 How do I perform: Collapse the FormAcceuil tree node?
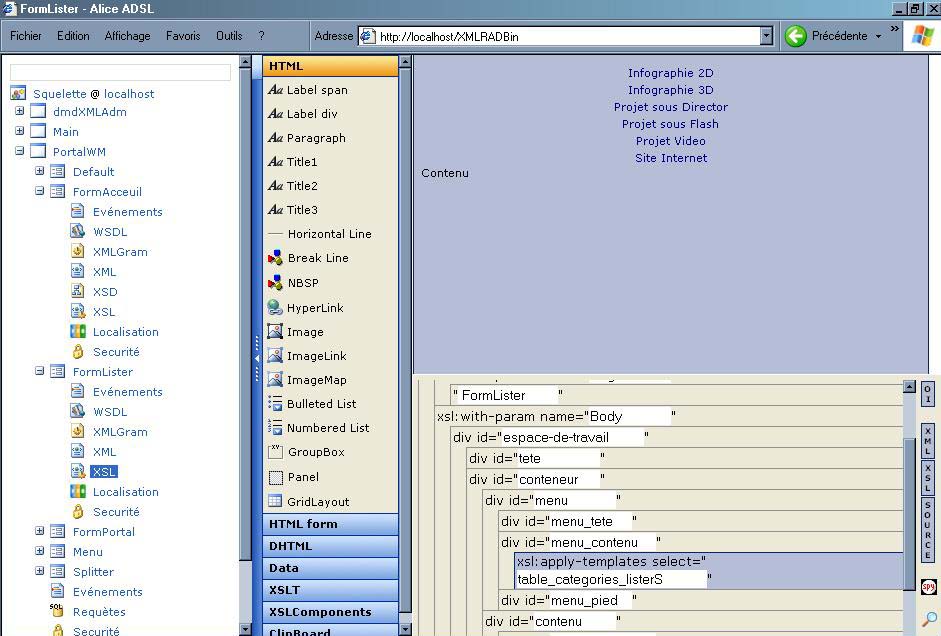tap(40, 191)
